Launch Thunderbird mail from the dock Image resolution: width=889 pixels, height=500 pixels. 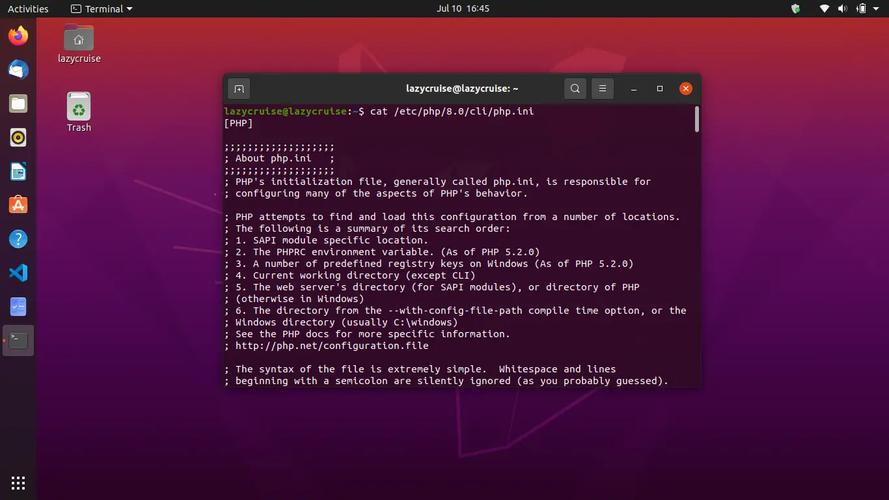(18, 70)
